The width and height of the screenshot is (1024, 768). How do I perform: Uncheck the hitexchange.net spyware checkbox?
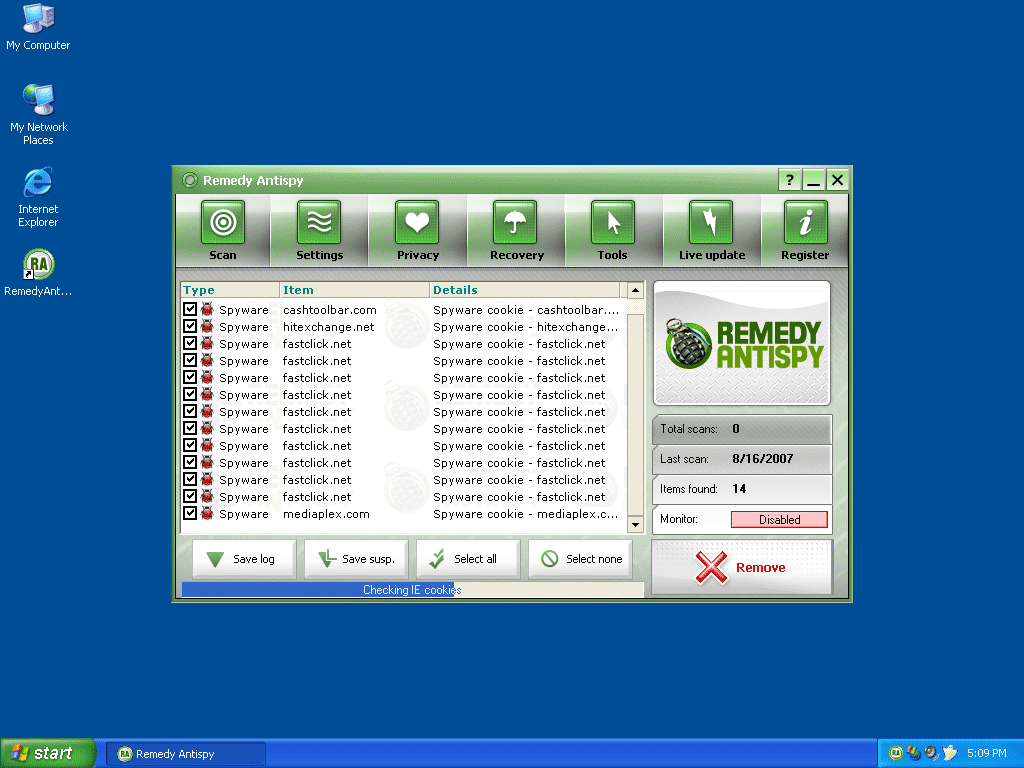coord(190,327)
